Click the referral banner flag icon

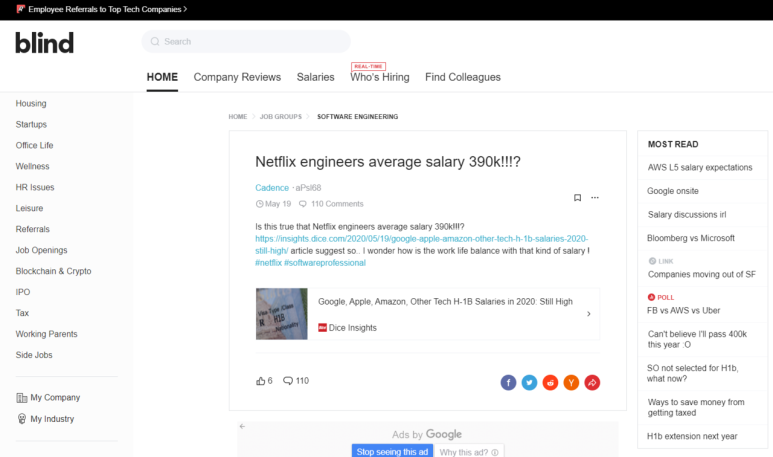click(21, 9)
